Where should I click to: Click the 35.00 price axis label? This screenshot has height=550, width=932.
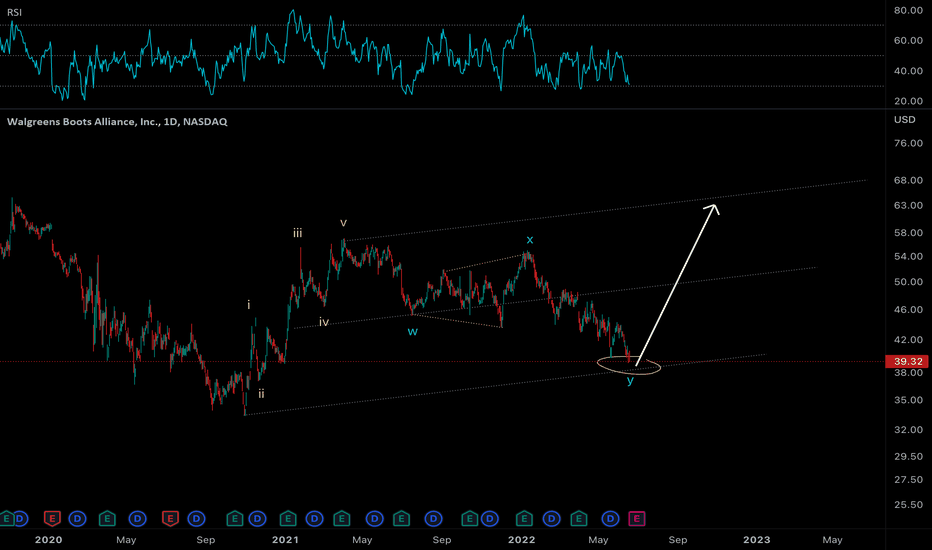click(908, 400)
